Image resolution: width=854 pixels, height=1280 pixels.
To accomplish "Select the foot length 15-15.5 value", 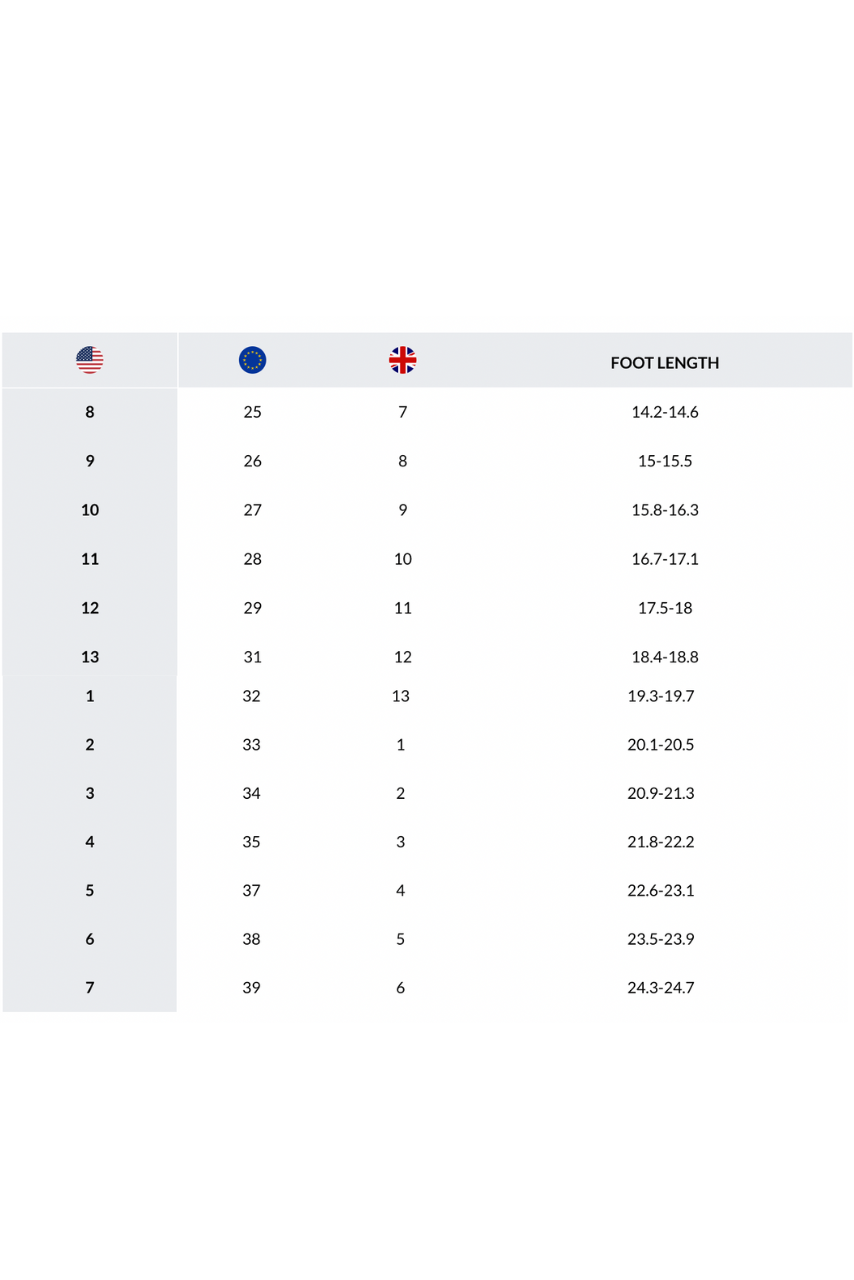I will click(x=665, y=461).
